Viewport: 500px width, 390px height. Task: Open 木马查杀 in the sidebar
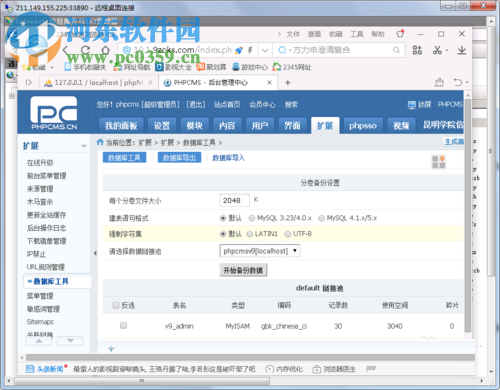point(40,202)
